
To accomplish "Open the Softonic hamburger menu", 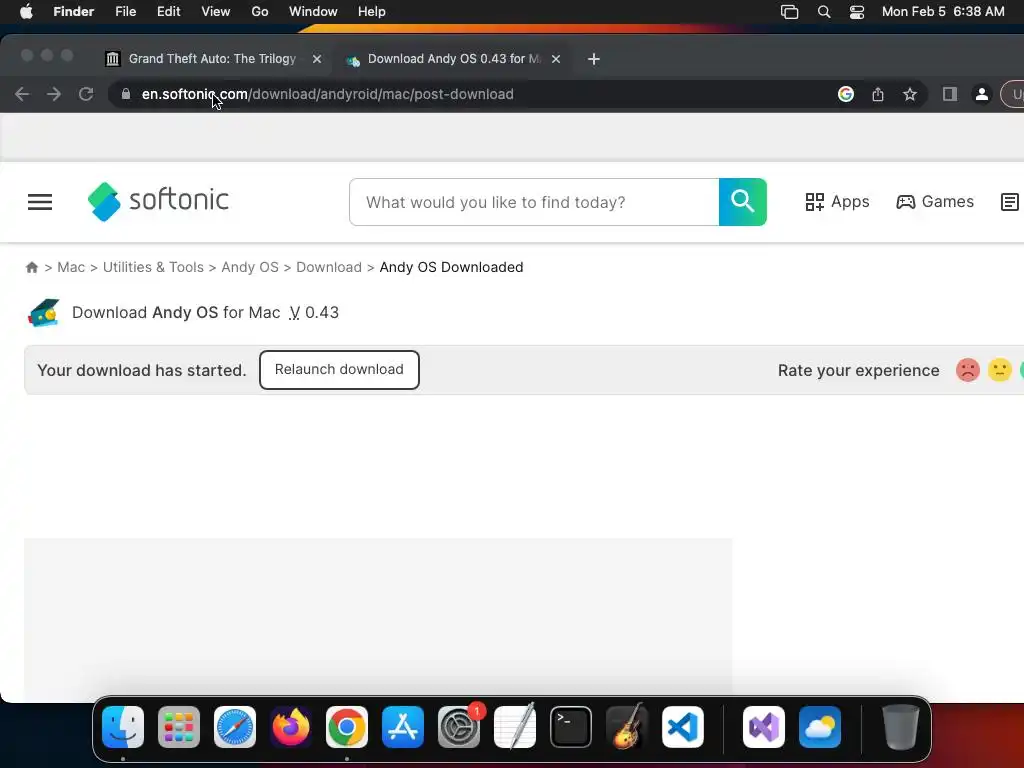I will 40,202.
